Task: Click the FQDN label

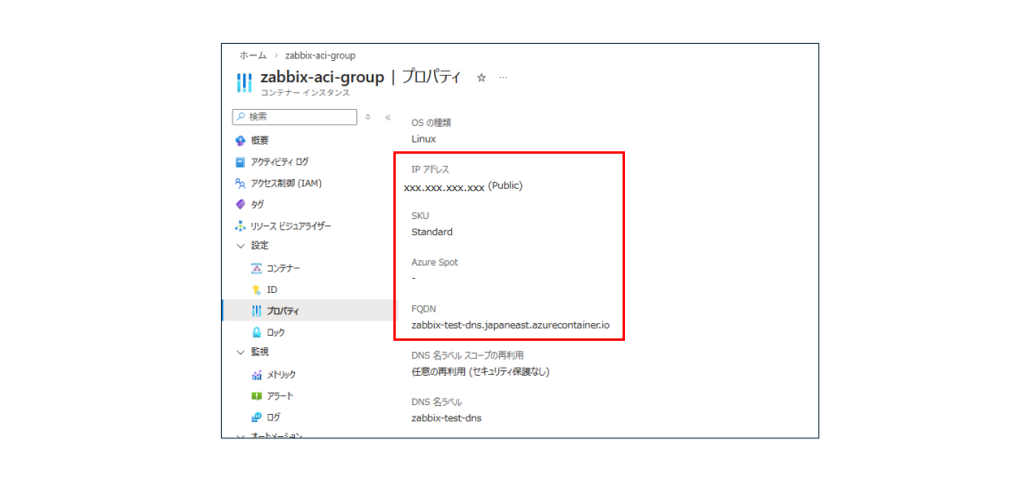Action: coord(423,308)
